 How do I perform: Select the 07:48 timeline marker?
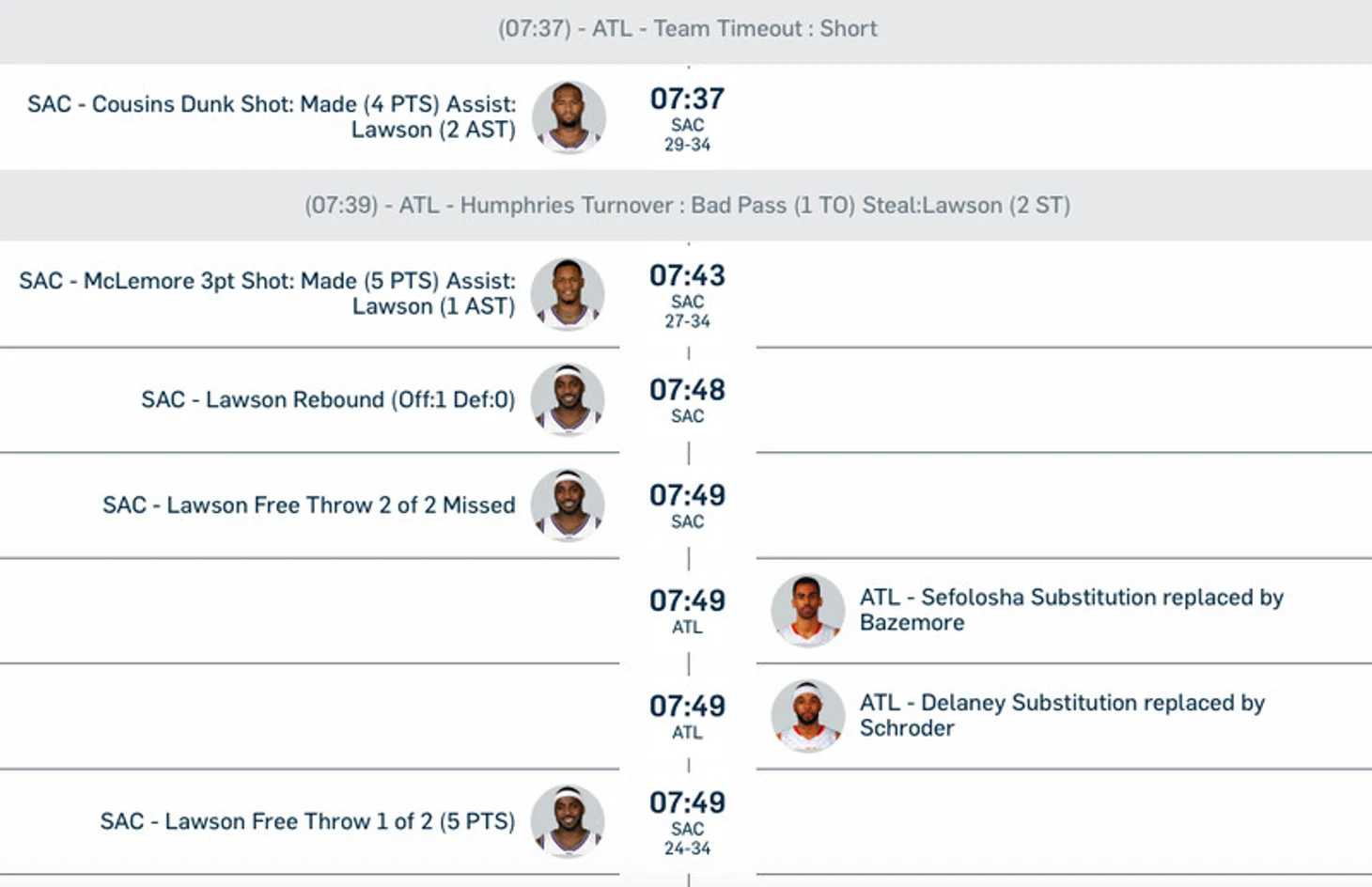687,390
